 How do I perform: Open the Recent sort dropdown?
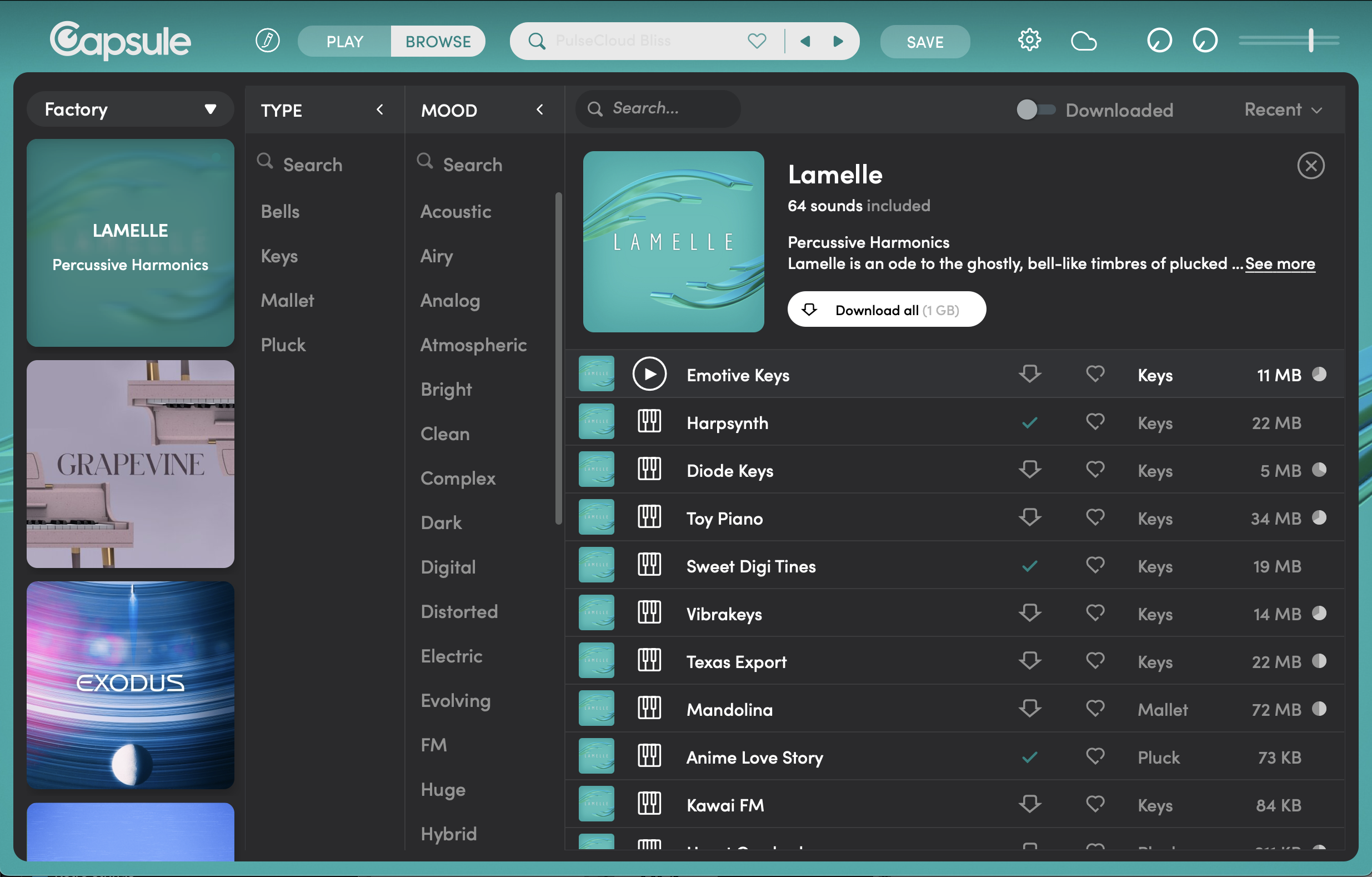click(1283, 109)
